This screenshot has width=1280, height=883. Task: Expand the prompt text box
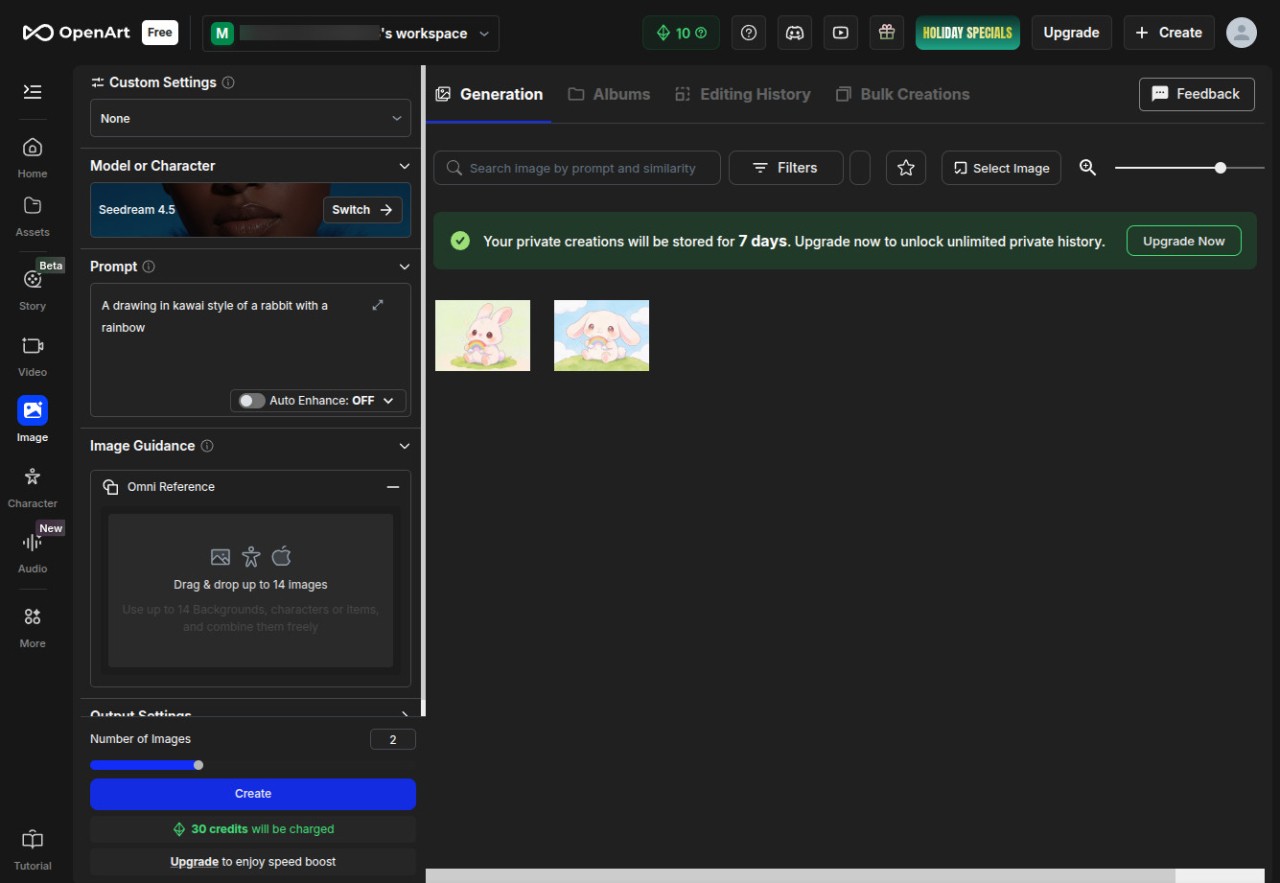coord(378,305)
